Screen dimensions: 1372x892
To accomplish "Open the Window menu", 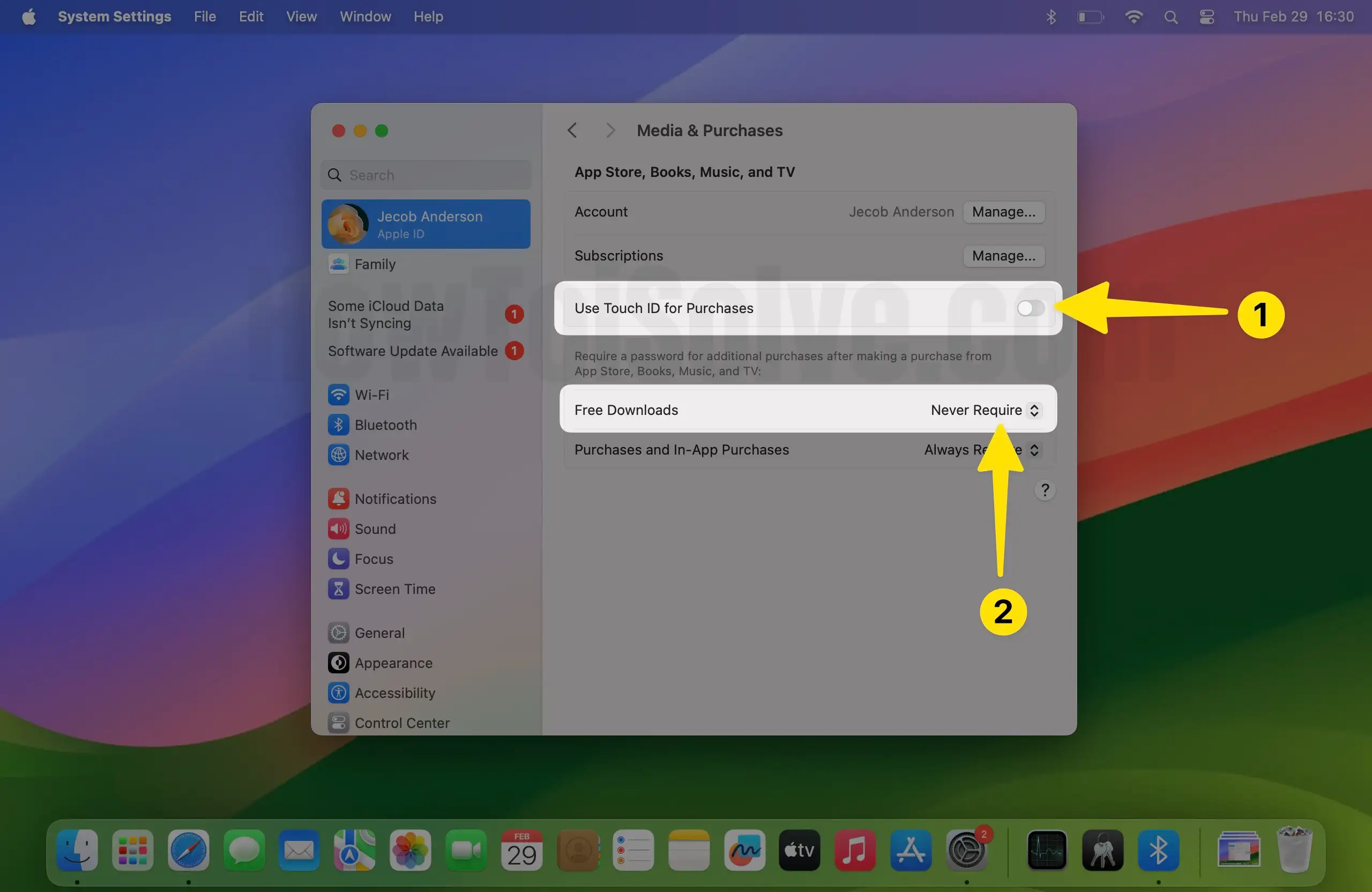I will coord(365,17).
